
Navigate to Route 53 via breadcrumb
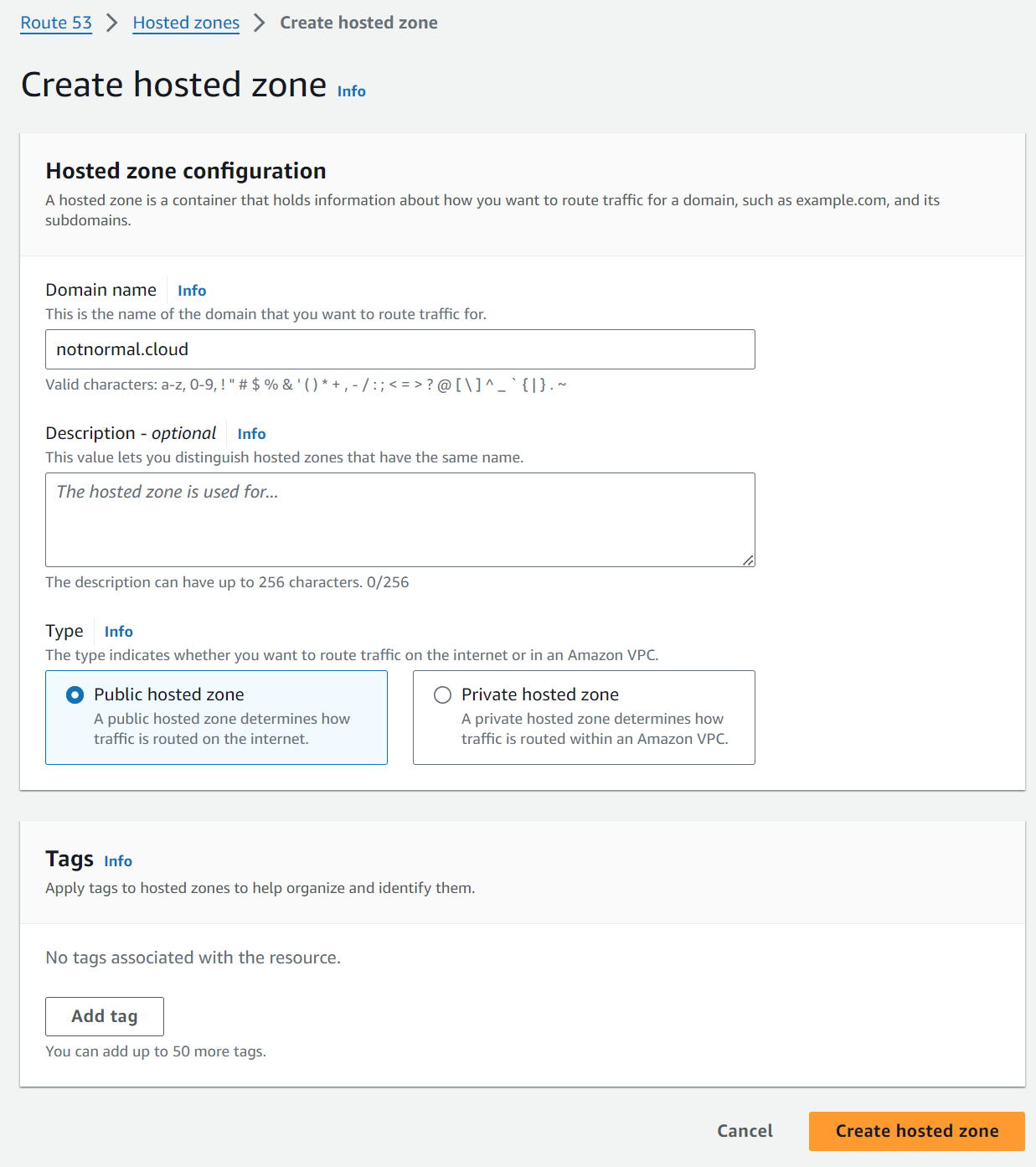55,23
